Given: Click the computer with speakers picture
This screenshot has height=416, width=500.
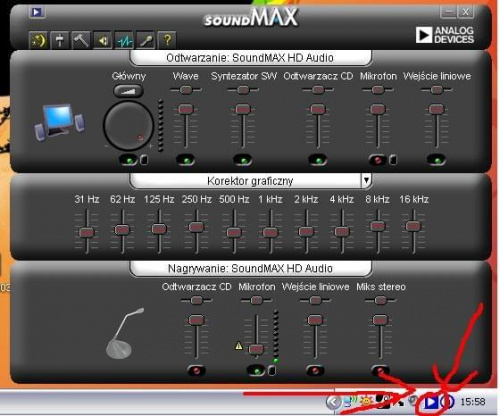Looking at the screenshot, I should (x=60, y=122).
